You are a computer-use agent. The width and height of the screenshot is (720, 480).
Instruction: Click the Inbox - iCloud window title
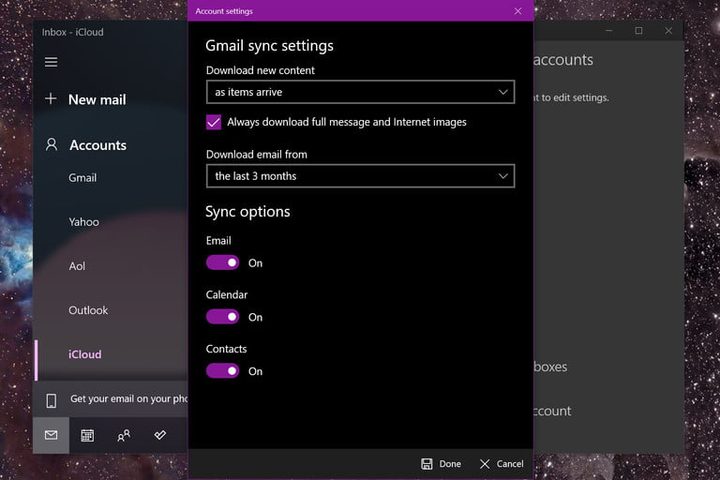click(73, 32)
